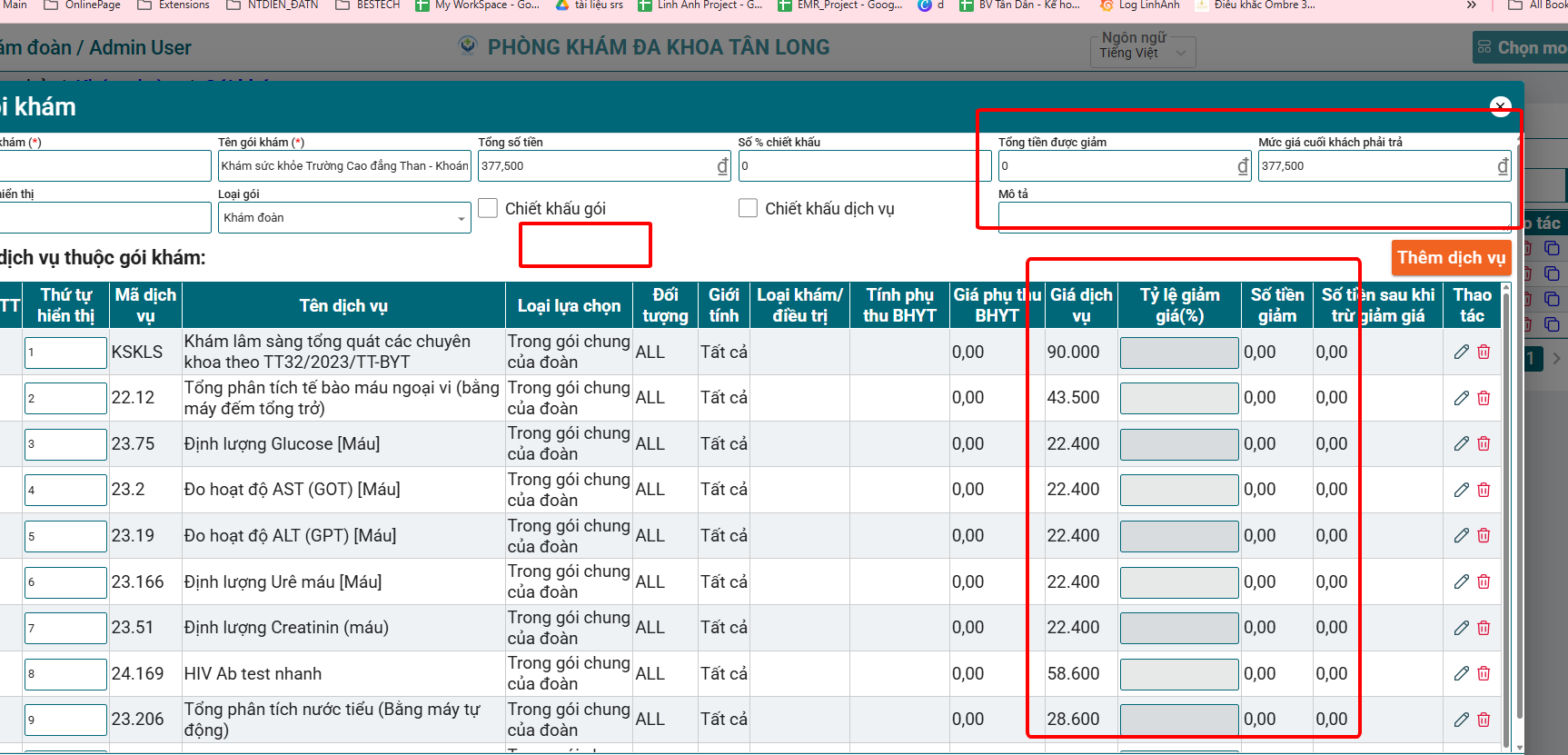Open Ngôn ngữ language dropdown

[x=1143, y=53]
